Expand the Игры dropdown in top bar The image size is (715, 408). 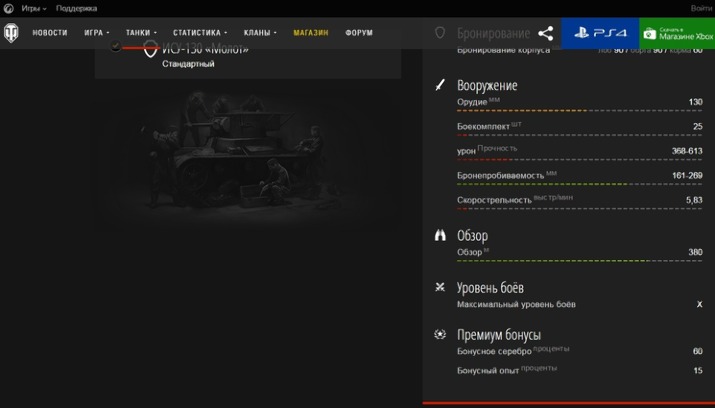point(34,8)
